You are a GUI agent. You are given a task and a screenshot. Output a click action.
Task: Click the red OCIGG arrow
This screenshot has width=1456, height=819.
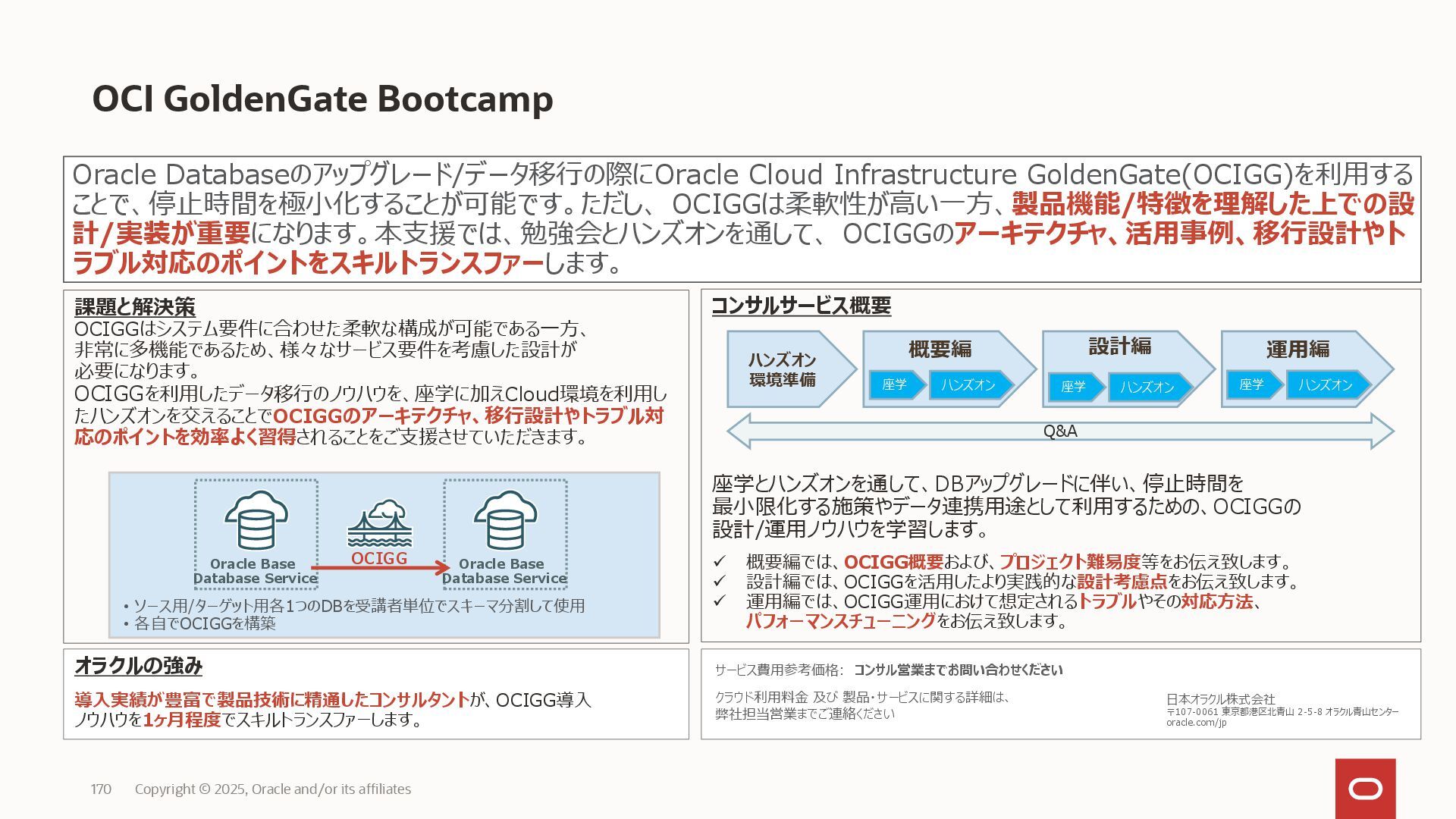[380, 567]
